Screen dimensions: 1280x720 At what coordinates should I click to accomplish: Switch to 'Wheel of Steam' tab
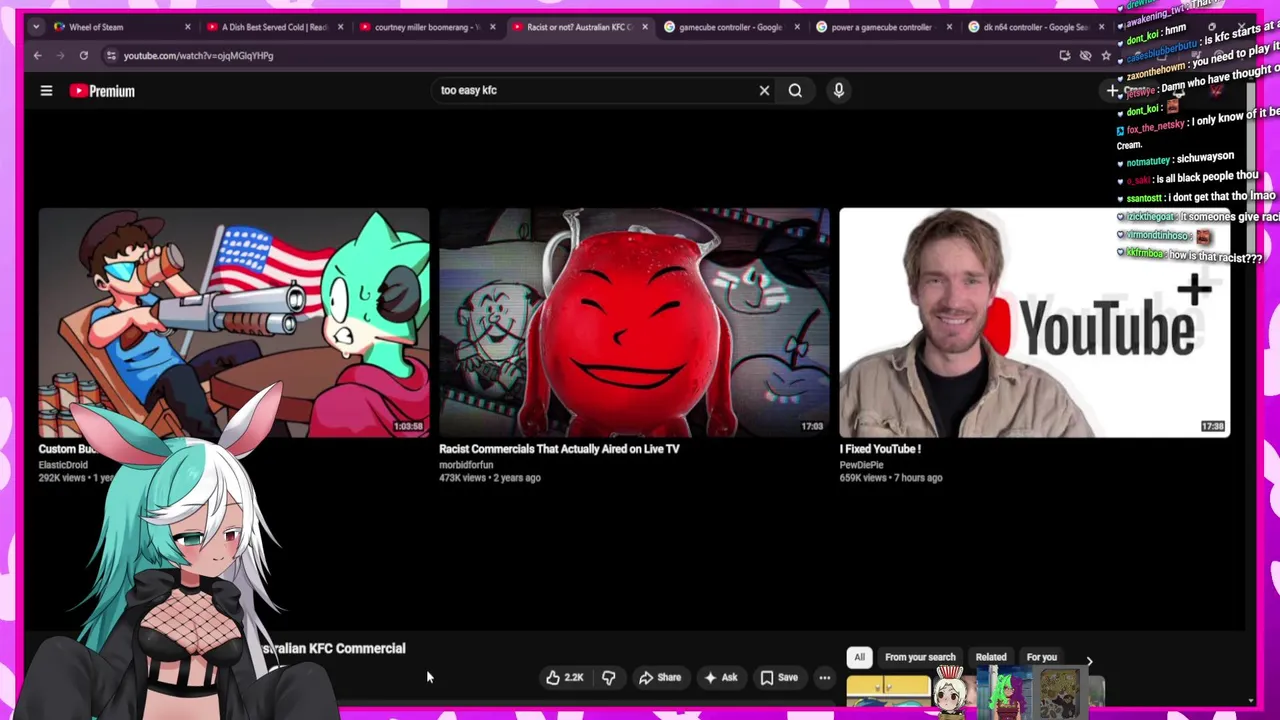click(120, 27)
